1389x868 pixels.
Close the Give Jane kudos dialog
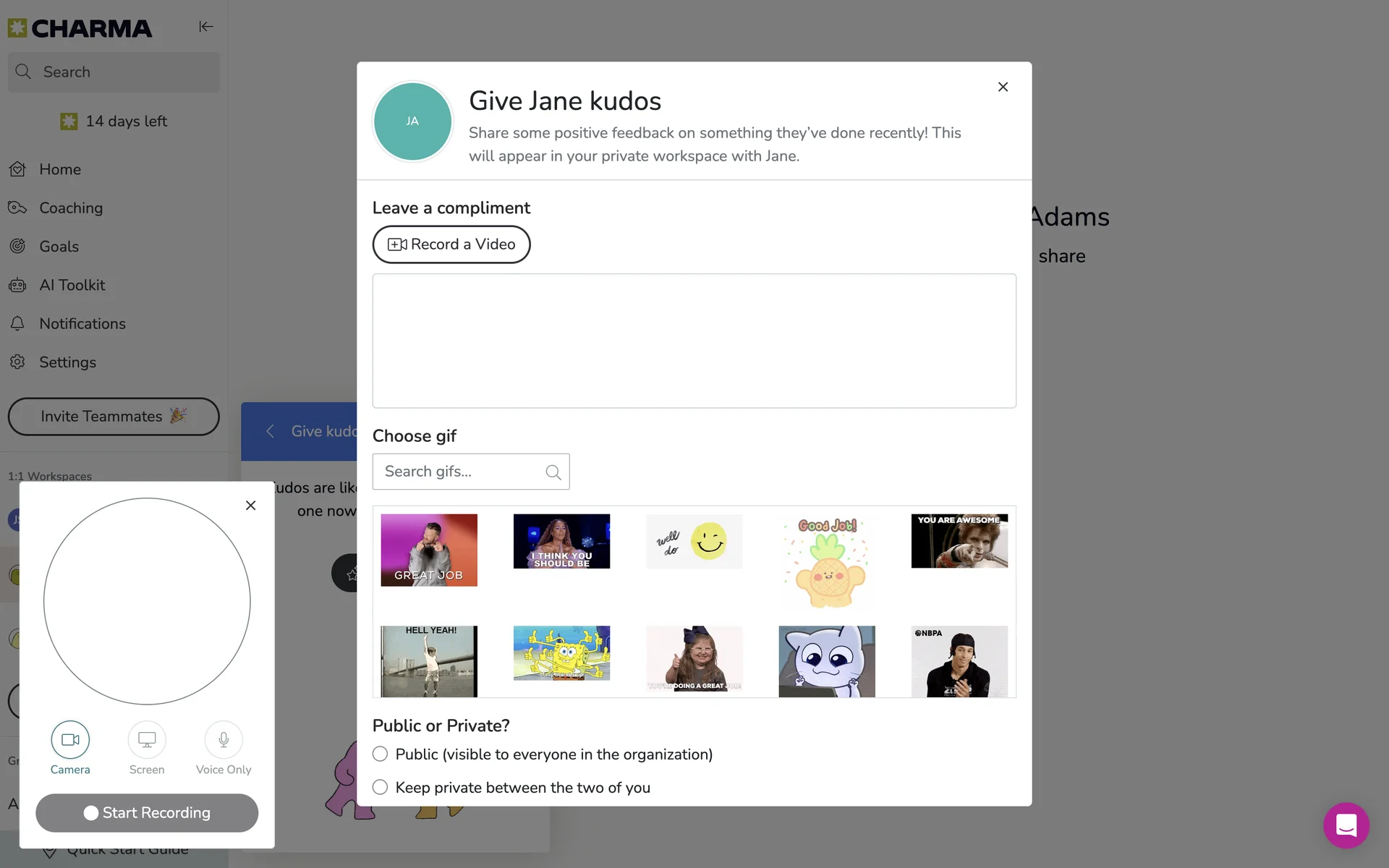[x=1003, y=87]
